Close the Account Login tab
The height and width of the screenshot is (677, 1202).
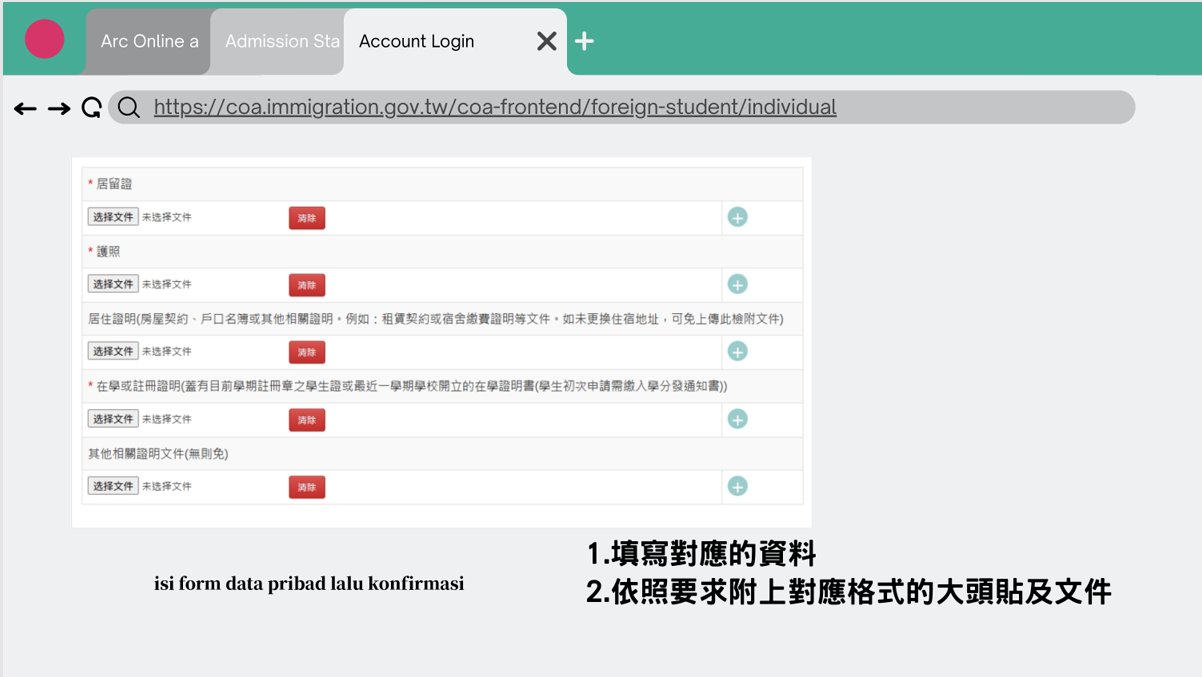coord(546,41)
